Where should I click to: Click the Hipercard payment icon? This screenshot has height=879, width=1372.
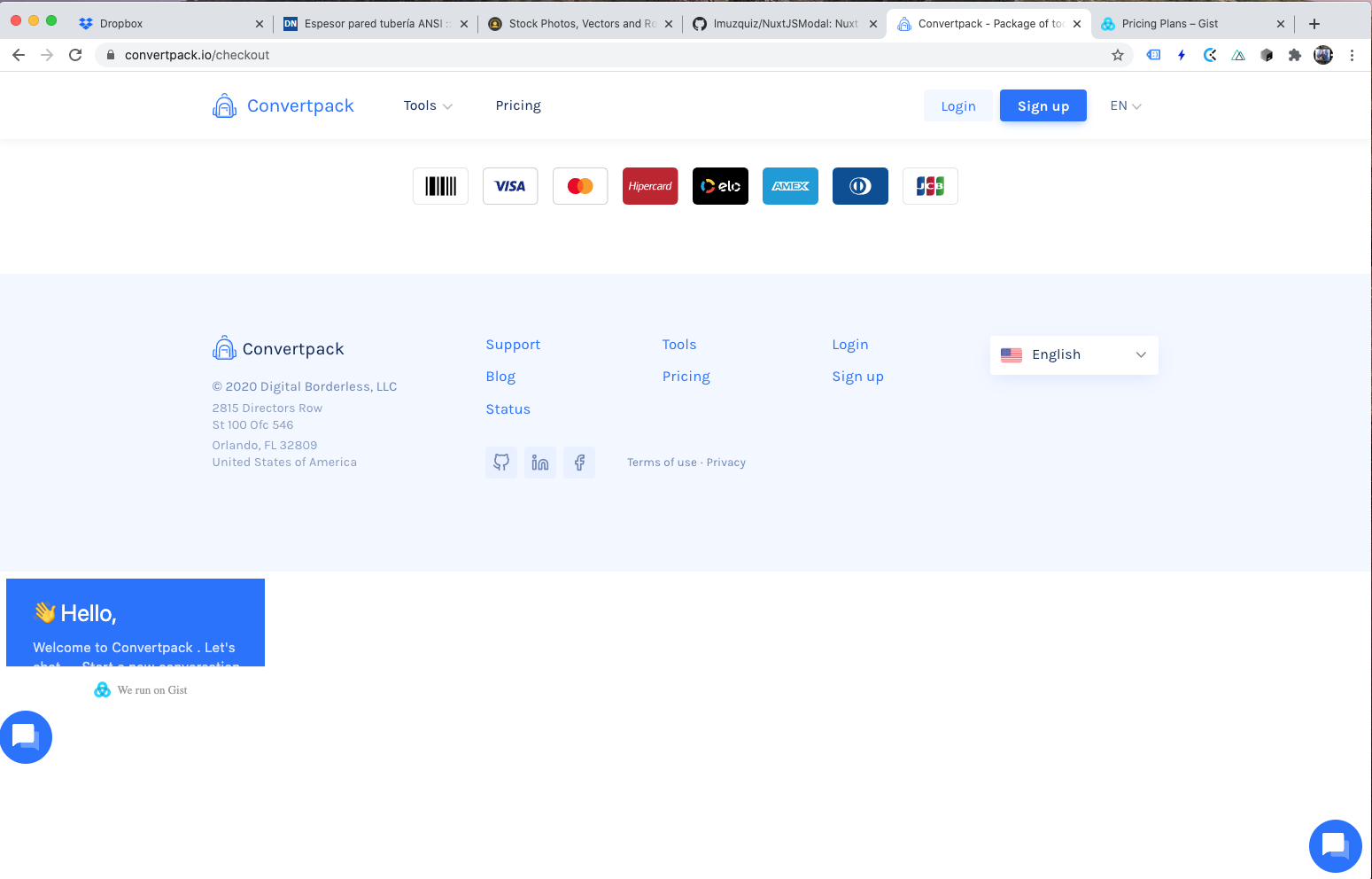[650, 186]
